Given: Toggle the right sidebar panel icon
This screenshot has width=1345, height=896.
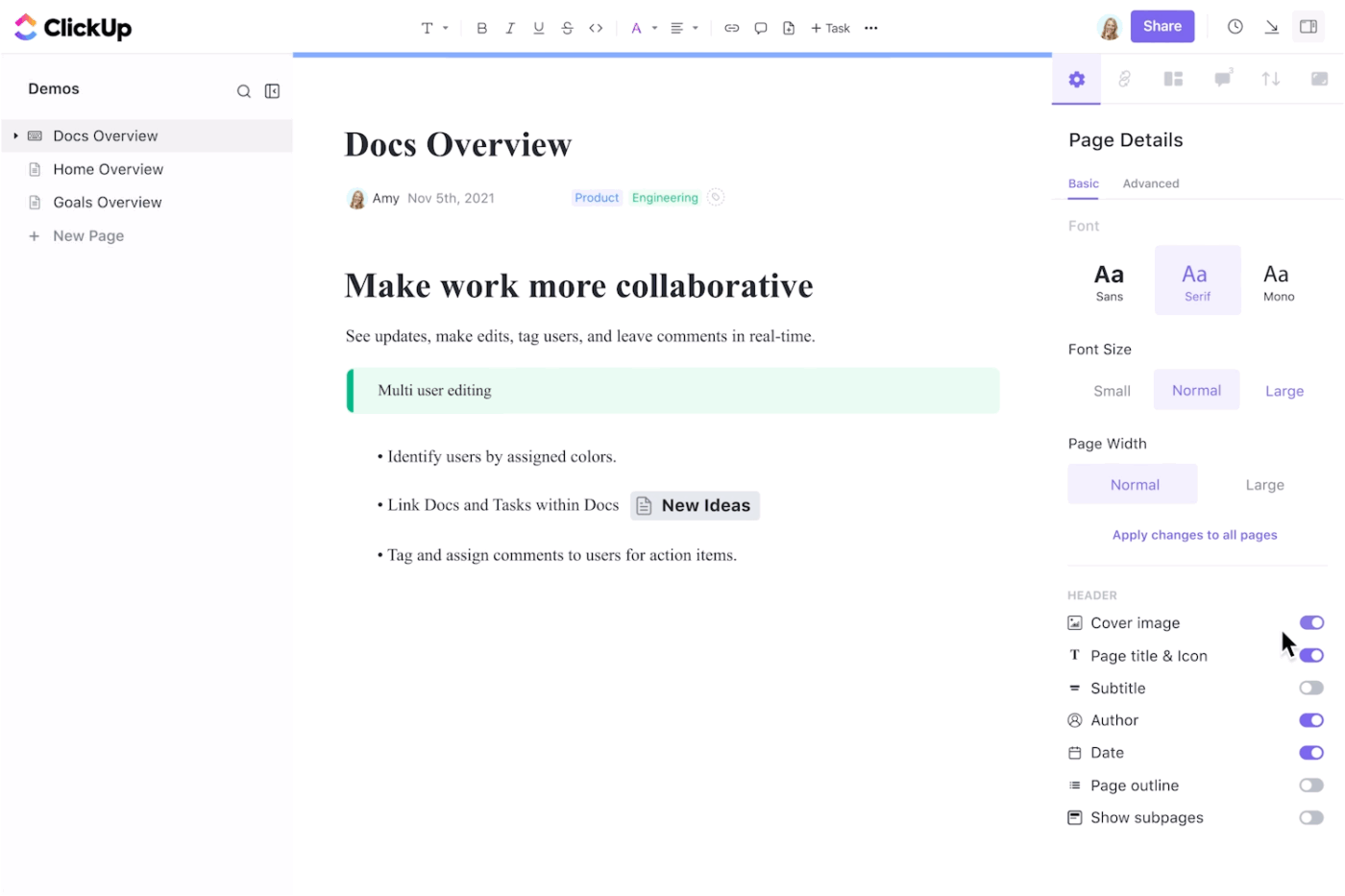Looking at the screenshot, I should click(1308, 27).
